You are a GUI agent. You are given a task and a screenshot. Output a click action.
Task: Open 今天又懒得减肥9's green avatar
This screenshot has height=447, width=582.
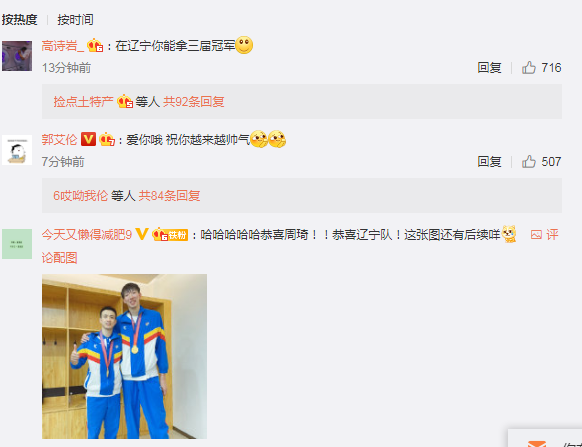17,244
